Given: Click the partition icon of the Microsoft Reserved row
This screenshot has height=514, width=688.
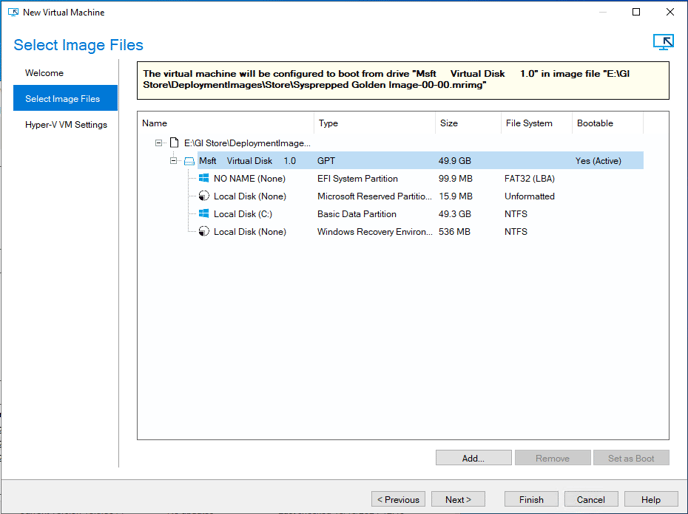Looking at the screenshot, I should click(x=204, y=196).
